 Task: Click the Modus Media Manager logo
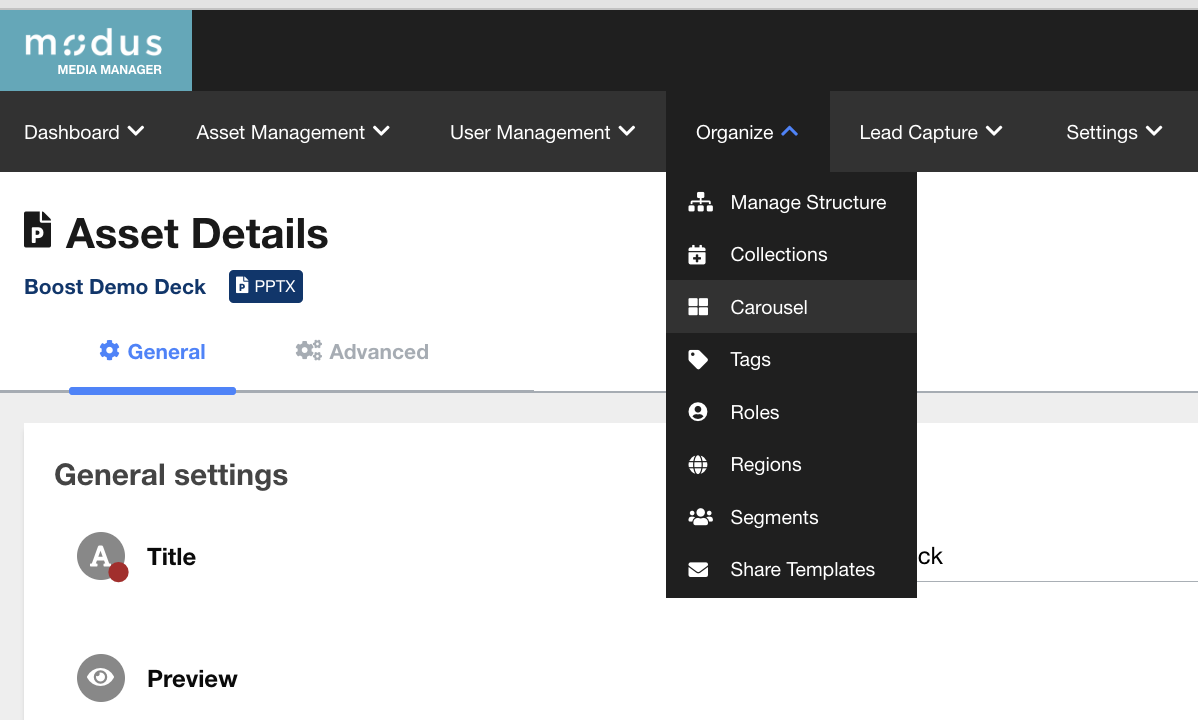[96, 51]
